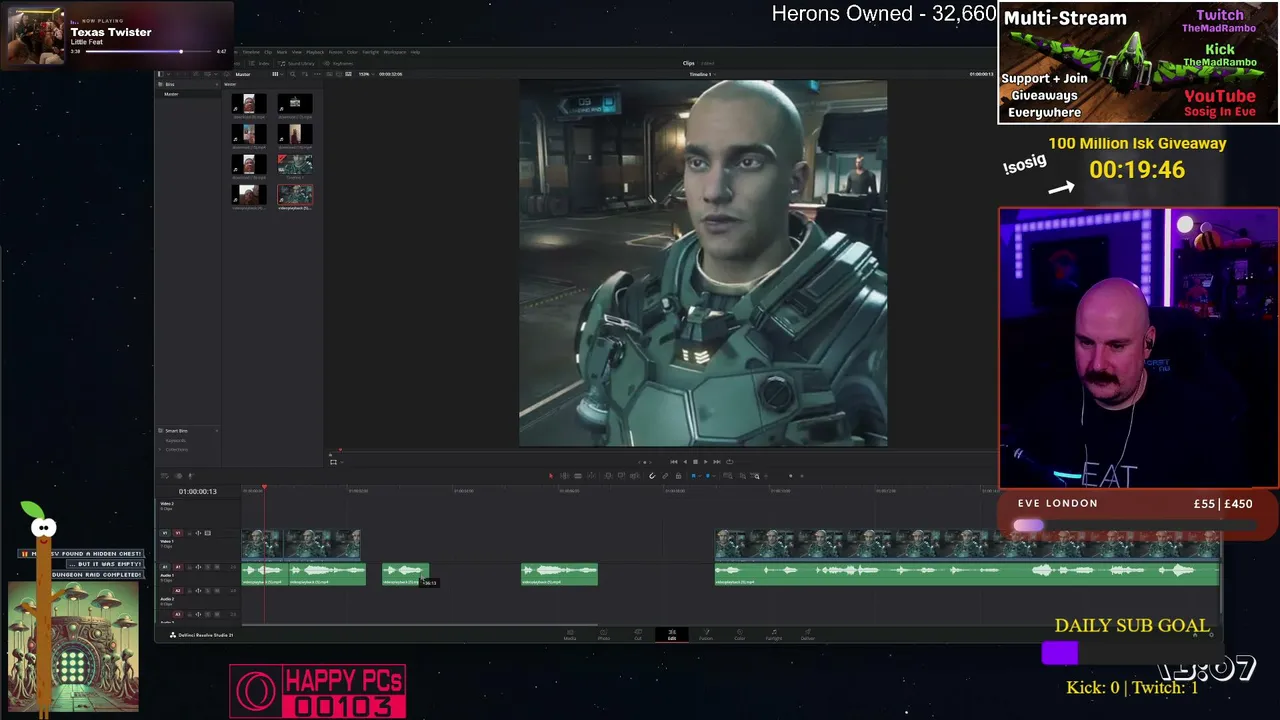Toggle the Linked Selection chain icon
Image resolution: width=1280 pixels, height=720 pixels.
(665, 476)
